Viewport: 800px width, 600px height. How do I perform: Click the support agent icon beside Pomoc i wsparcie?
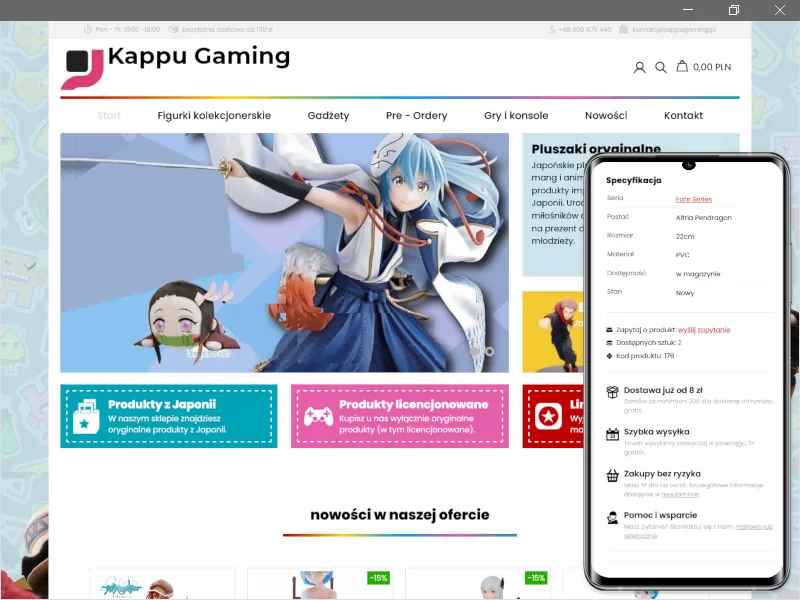[x=612, y=518]
